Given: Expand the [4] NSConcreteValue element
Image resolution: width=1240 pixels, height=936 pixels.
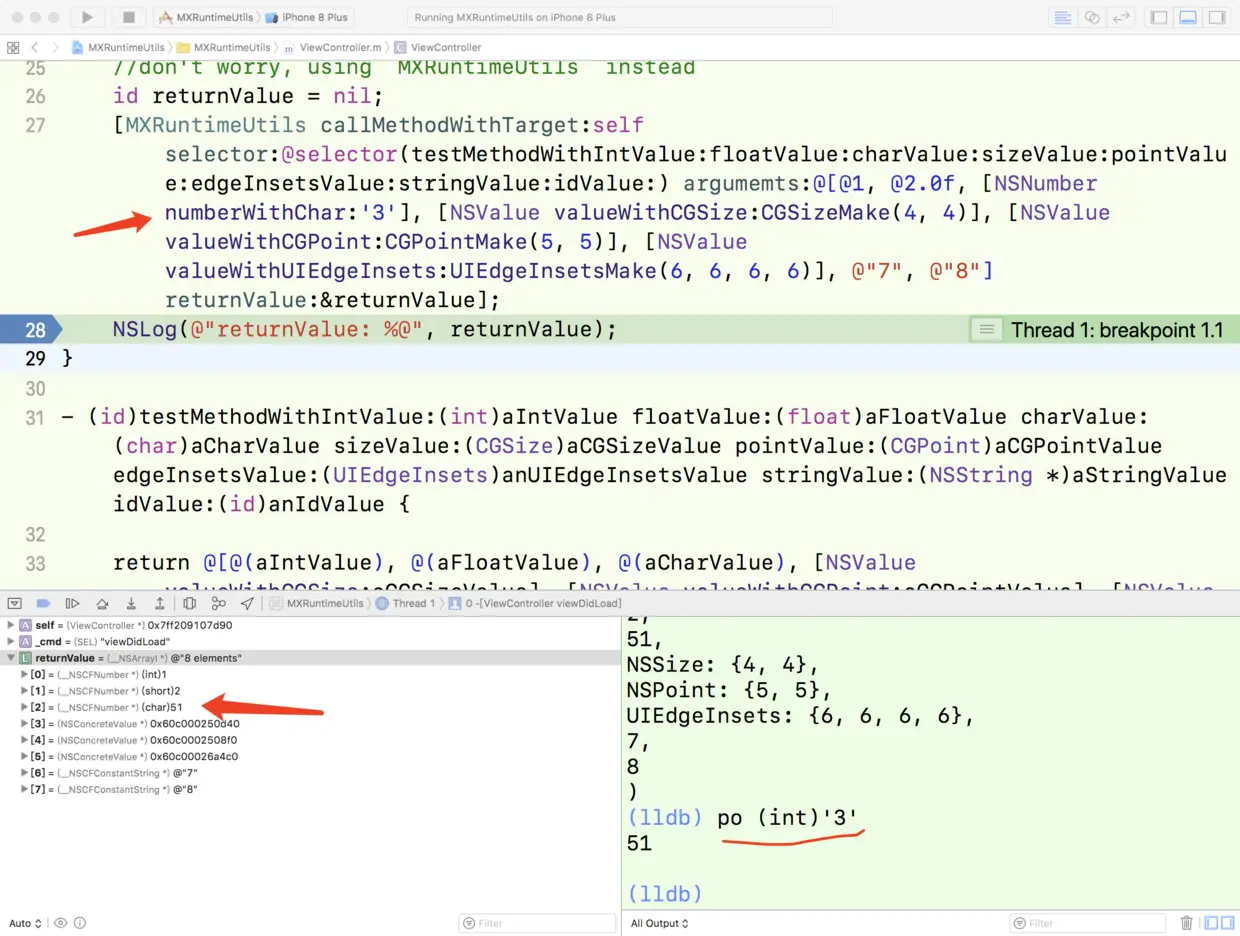Looking at the screenshot, I should pos(25,740).
